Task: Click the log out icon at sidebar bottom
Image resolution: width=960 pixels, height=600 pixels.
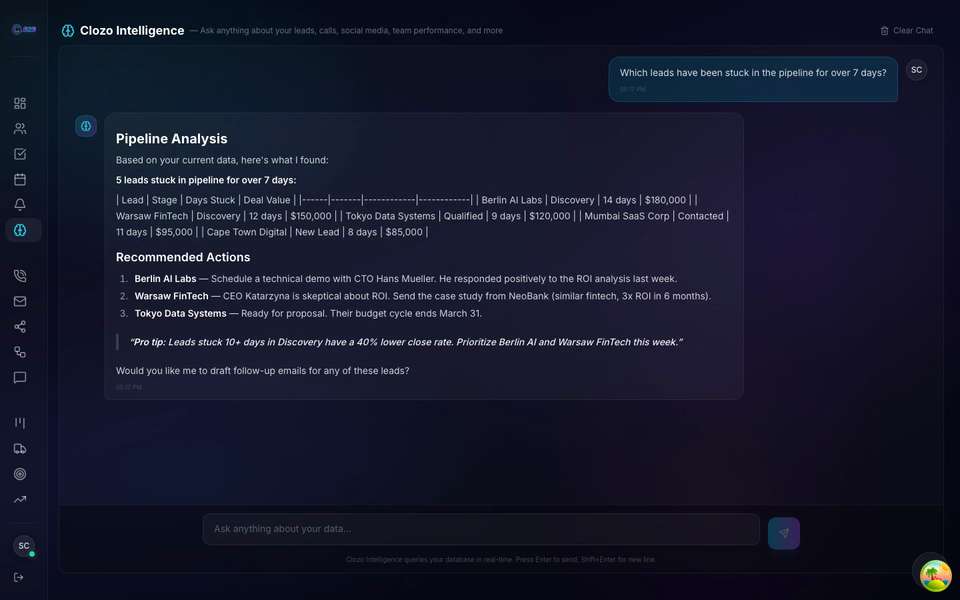Action: [x=19, y=577]
